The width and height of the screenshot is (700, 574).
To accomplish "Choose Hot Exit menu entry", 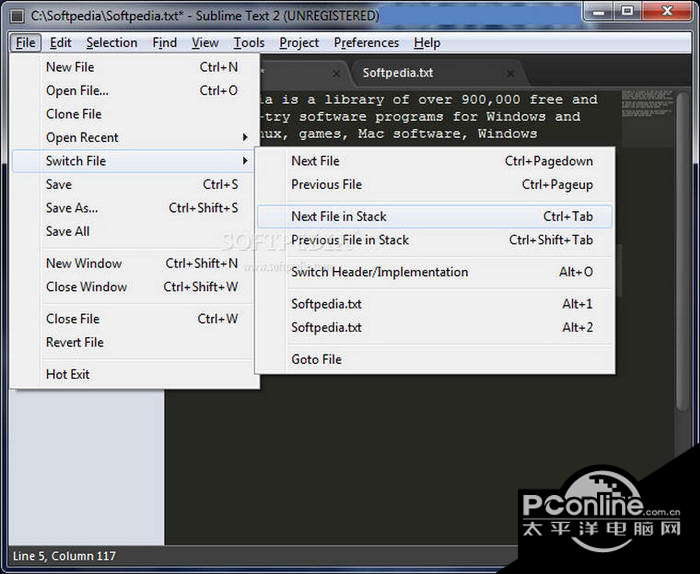I will click(x=134, y=374).
